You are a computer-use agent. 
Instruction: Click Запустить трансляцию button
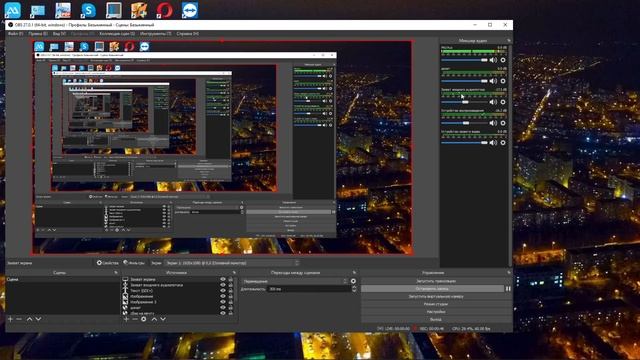[x=436, y=281]
